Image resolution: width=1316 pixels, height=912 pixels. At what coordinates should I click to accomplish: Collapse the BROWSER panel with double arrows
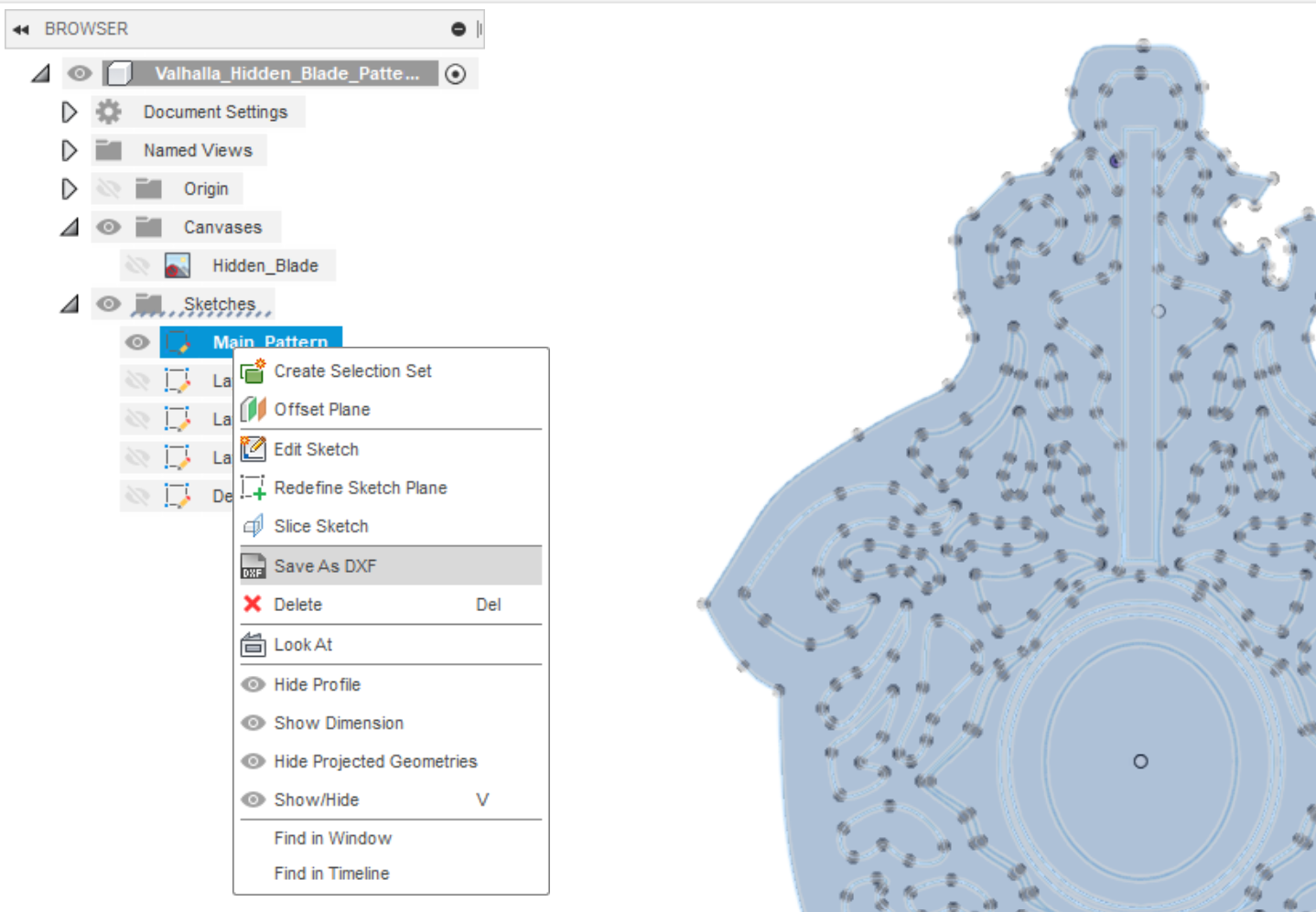[x=21, y=29]
